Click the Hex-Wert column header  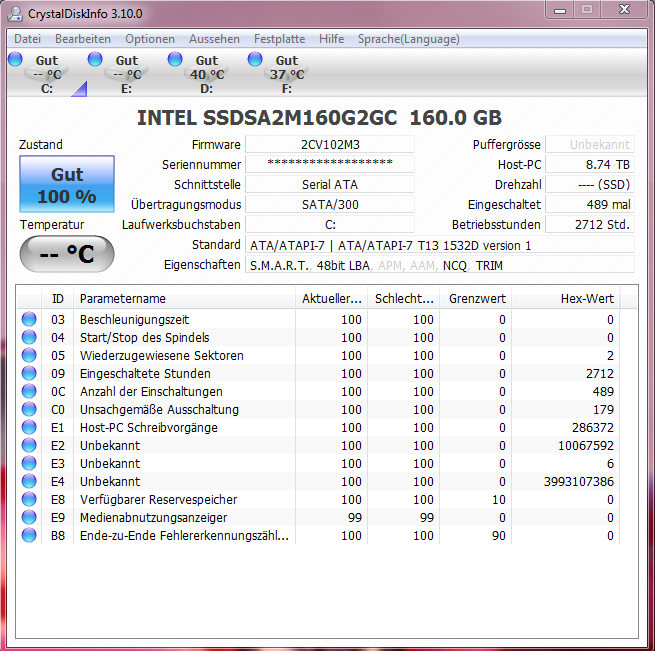coord(566,299)
